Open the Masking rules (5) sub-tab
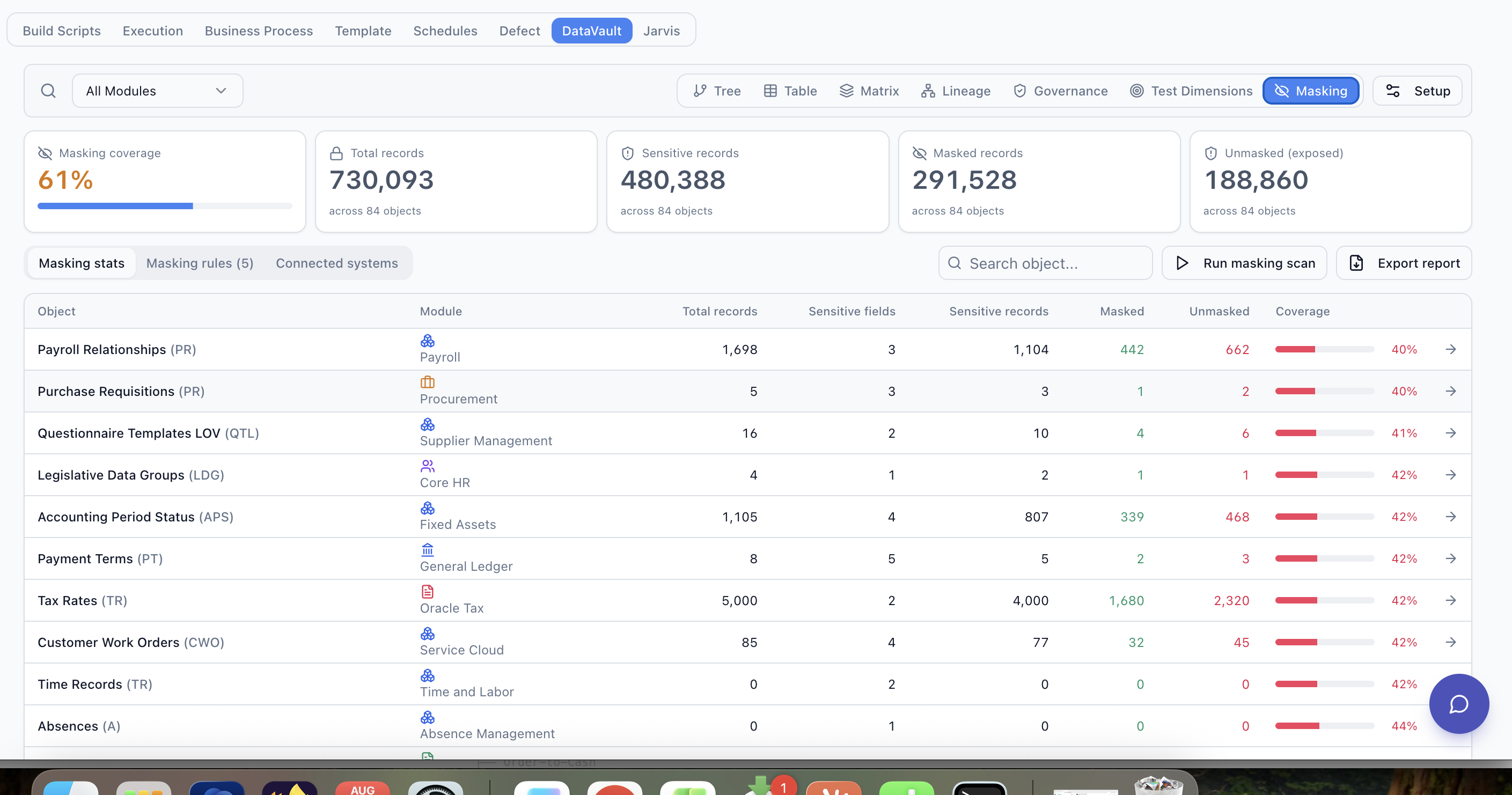 pos(200,263)
